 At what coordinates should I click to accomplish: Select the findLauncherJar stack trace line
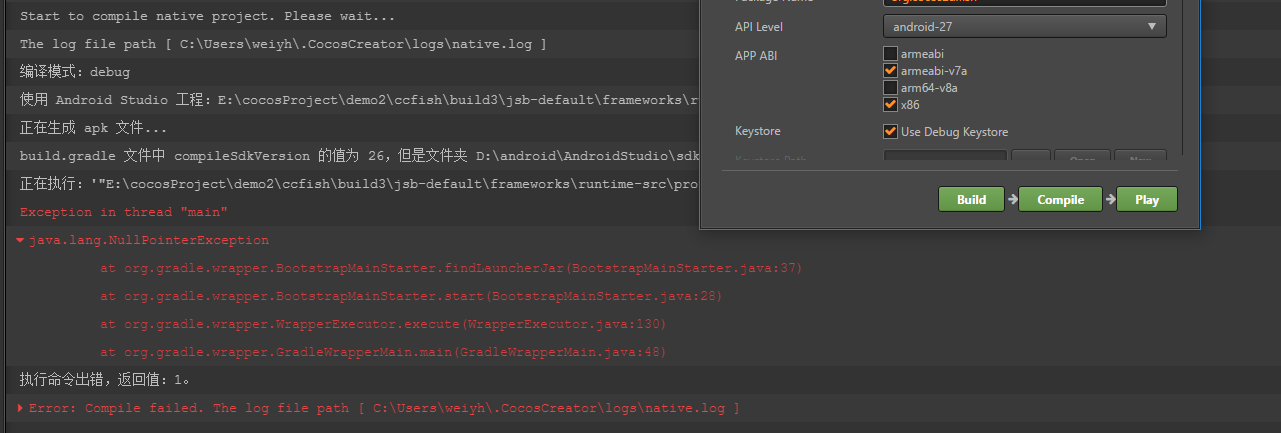(x=451, y=268)
